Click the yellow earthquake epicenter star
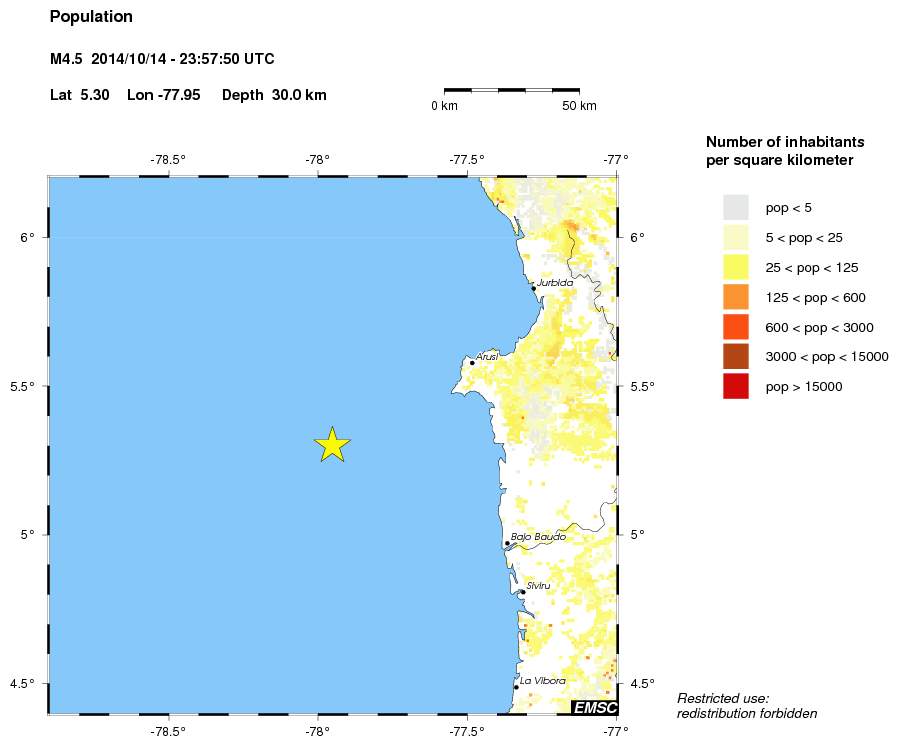 pos(333,444)
